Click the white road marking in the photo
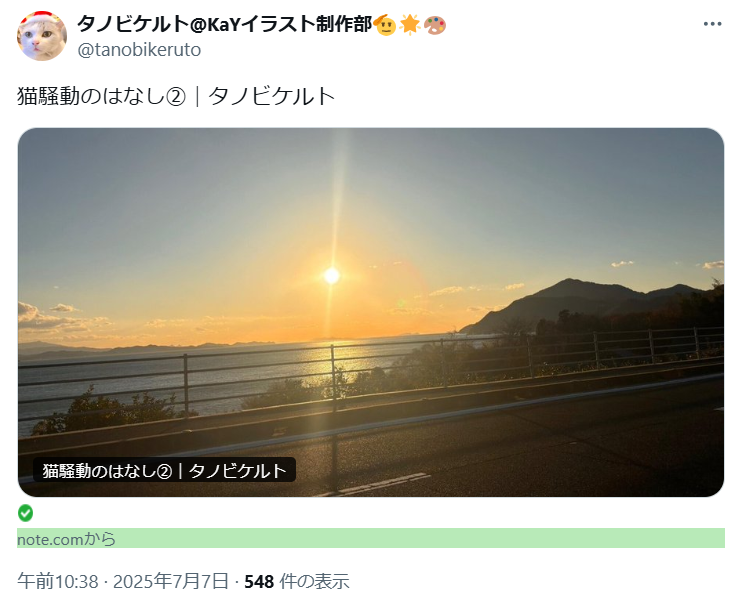Screen dimensions: 744x605 click(380, 485)
